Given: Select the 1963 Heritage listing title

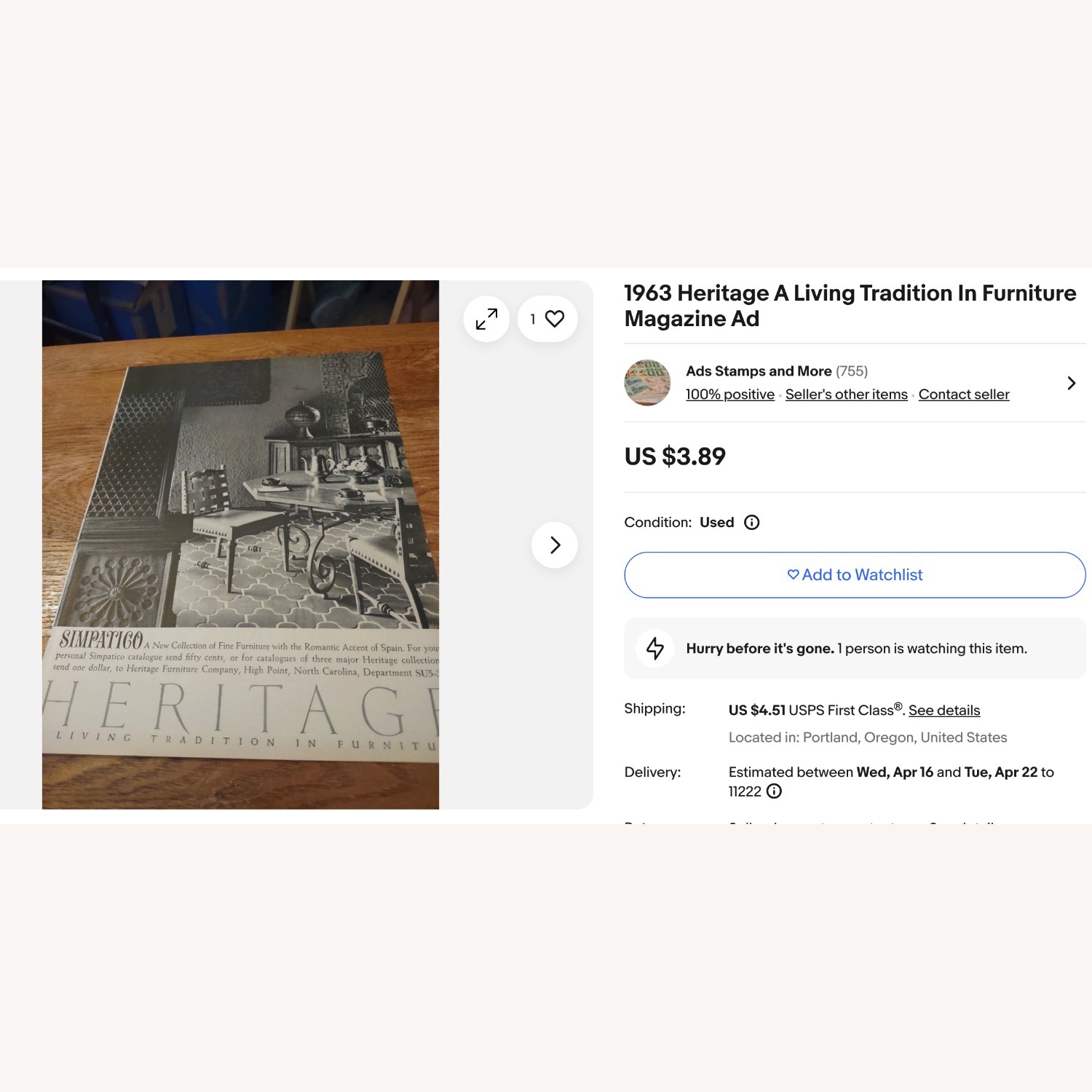Looking at the screenshot, I should tap(850, 306).
